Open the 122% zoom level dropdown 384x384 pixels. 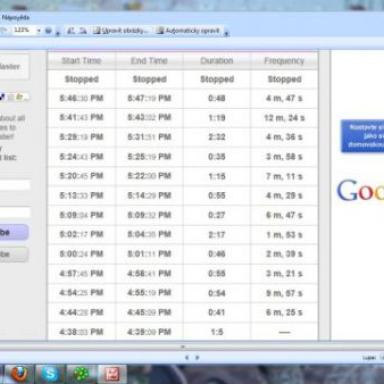click(x=39, y=31)
